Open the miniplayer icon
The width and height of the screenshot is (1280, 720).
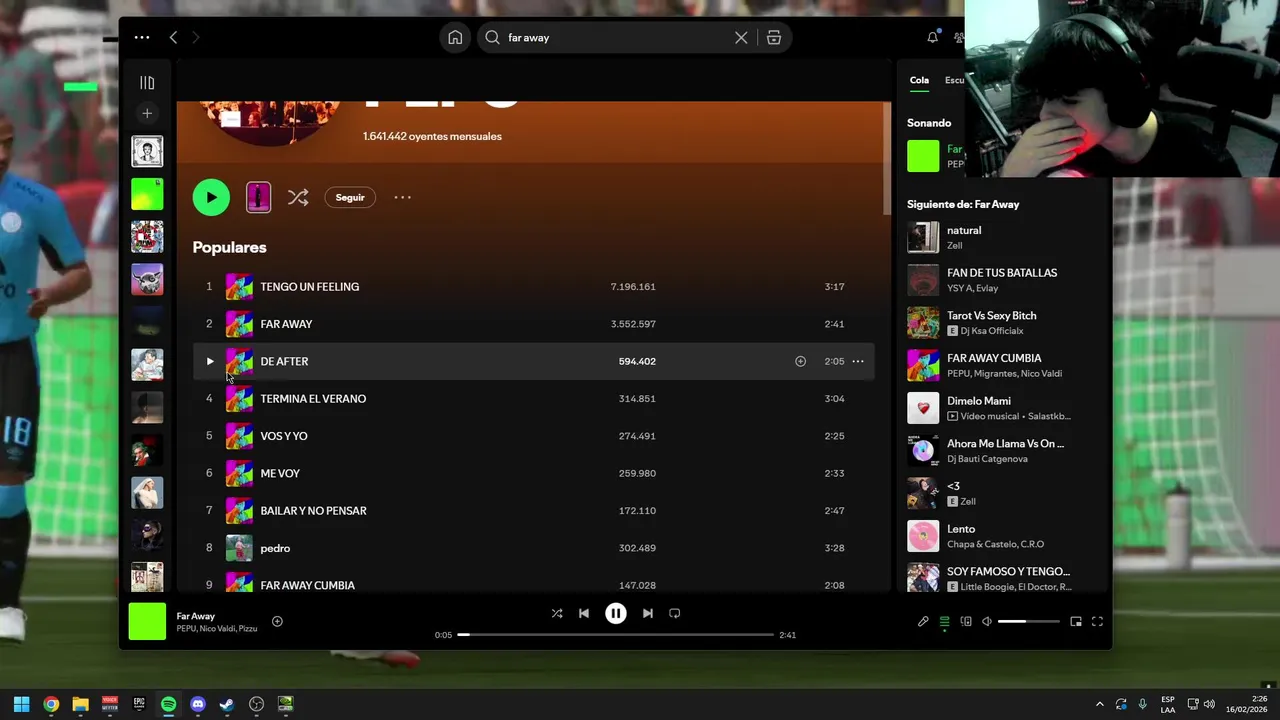click(x=1076, y=621)
